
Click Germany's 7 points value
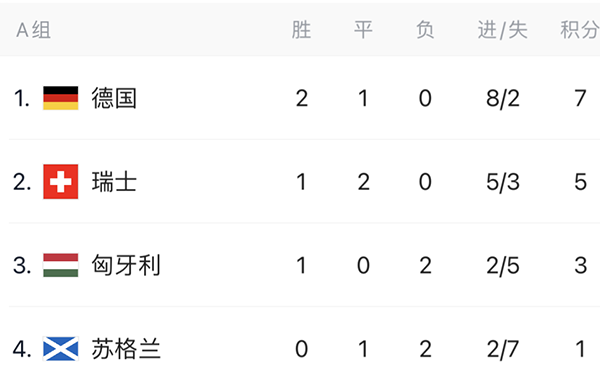tap(580, 98)
